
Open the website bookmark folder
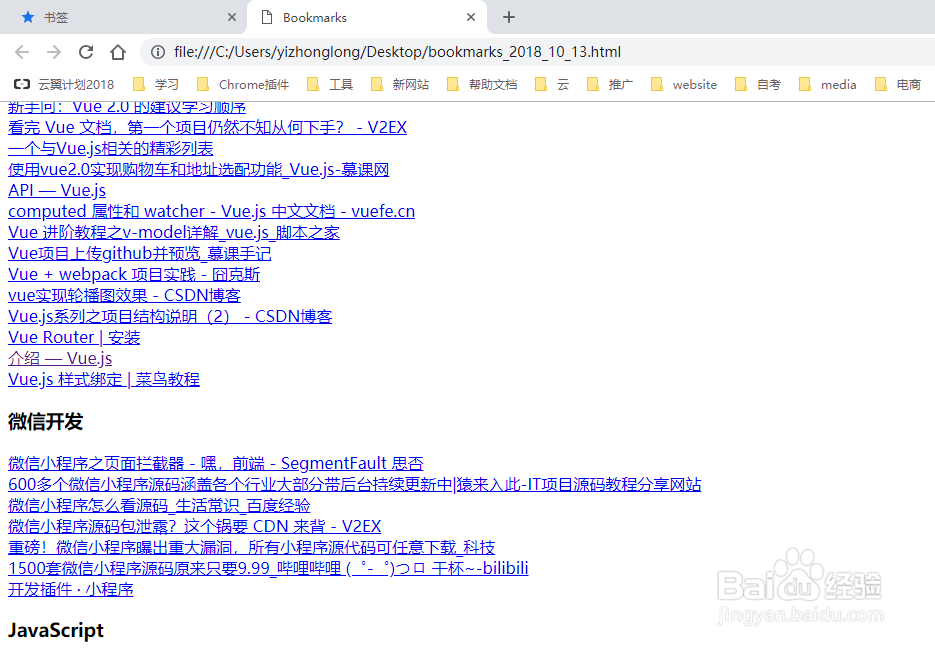[x=684, y=85]
